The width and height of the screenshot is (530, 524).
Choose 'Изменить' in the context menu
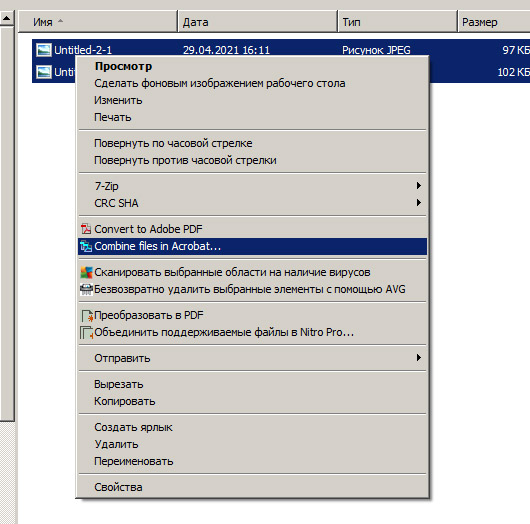tap(252, 100)
